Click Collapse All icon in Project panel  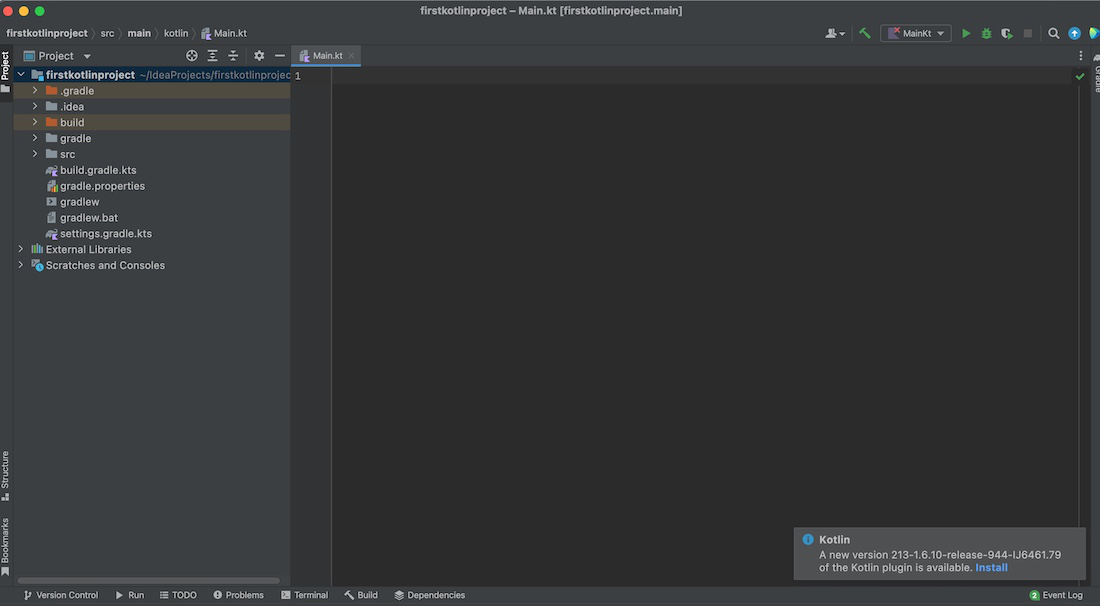tap(233, 55)
